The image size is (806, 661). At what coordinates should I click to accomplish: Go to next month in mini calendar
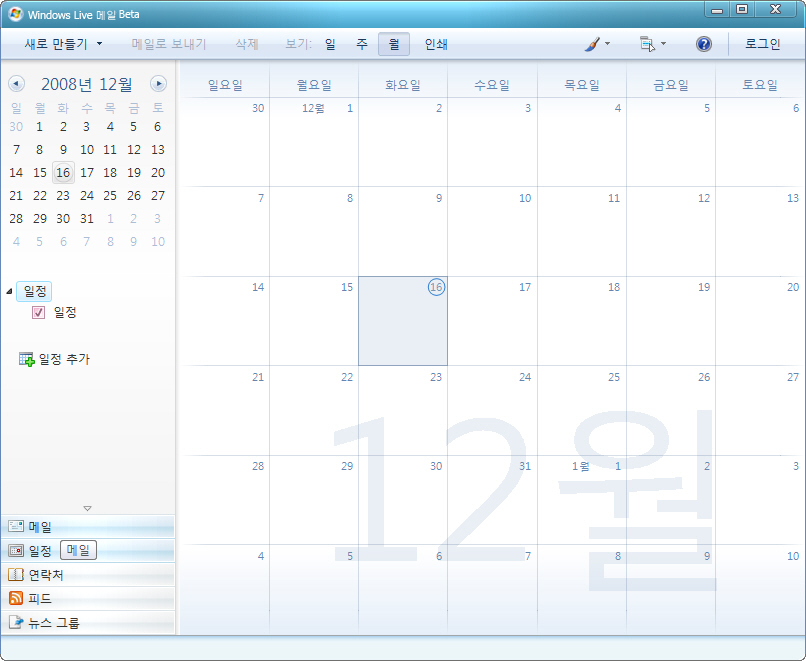158,84
